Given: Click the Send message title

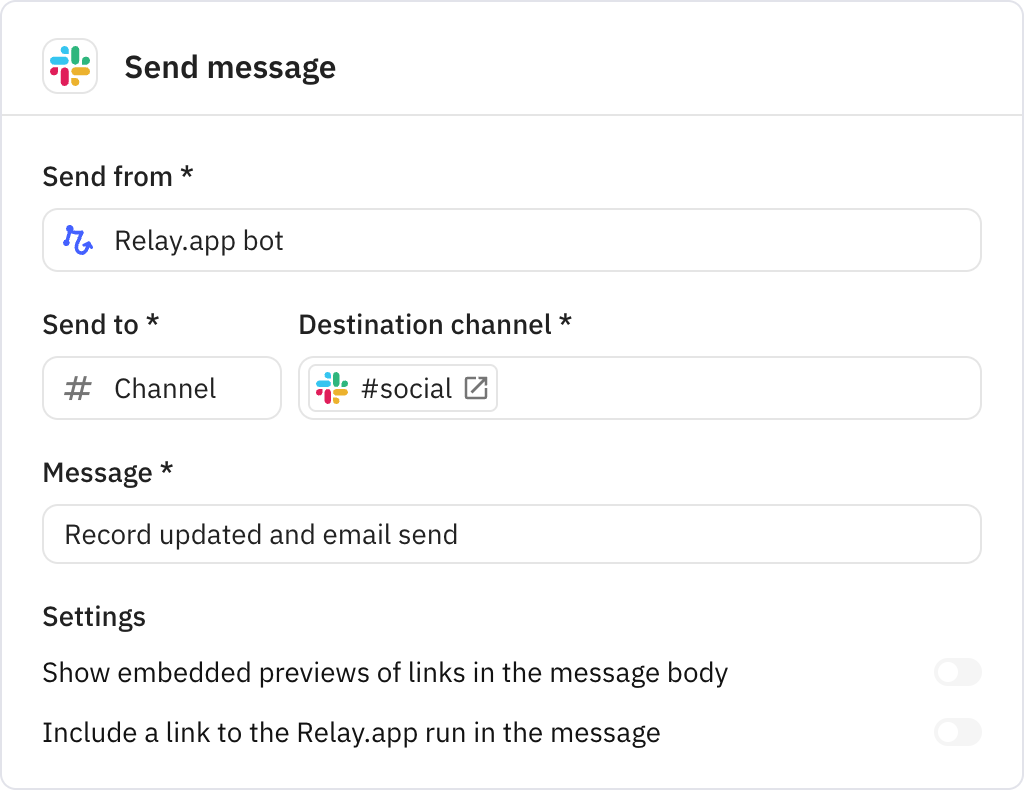Looking at the screenshot, I should click(230, 67).
